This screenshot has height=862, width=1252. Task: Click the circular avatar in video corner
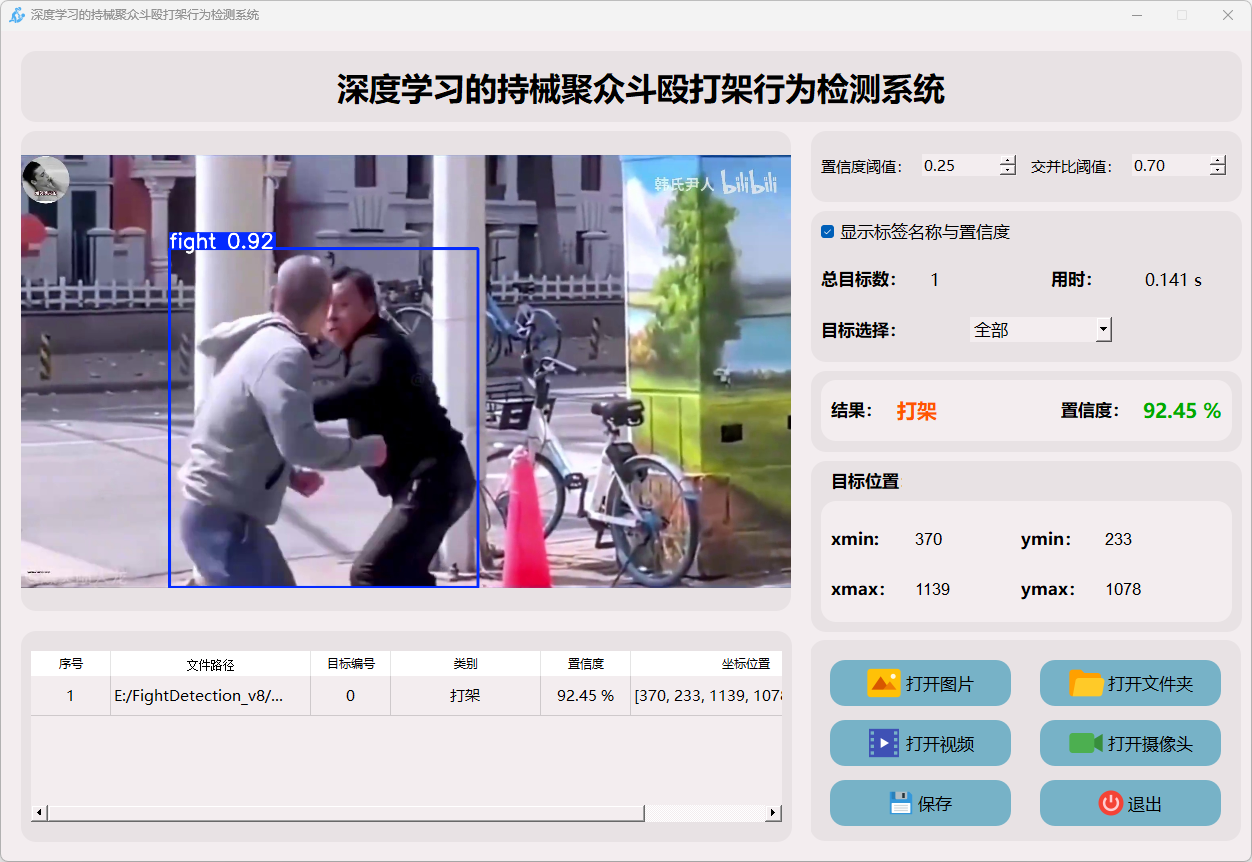pos(45,180)
